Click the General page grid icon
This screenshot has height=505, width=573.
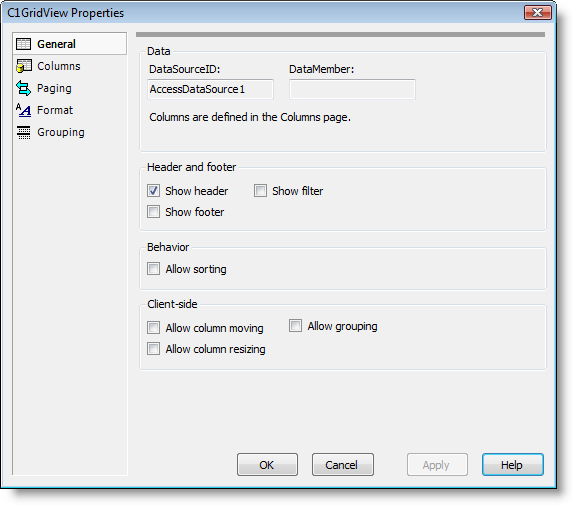(24, 44)
